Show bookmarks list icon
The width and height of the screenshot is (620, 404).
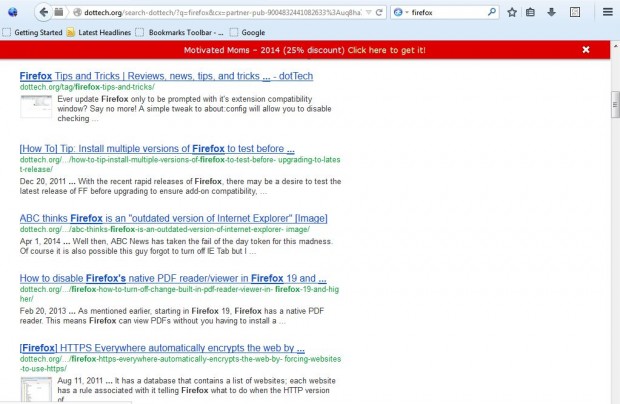[530, 12]
